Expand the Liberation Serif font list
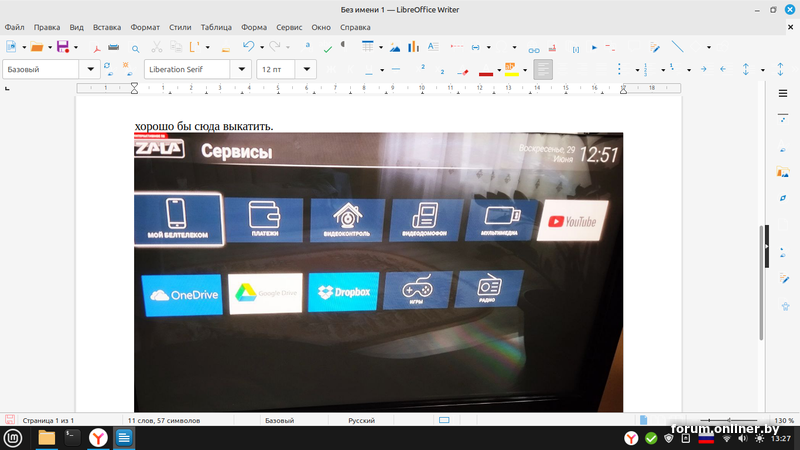Image resolution: width=800 pixels, height=450 pixels. [241, 70]
